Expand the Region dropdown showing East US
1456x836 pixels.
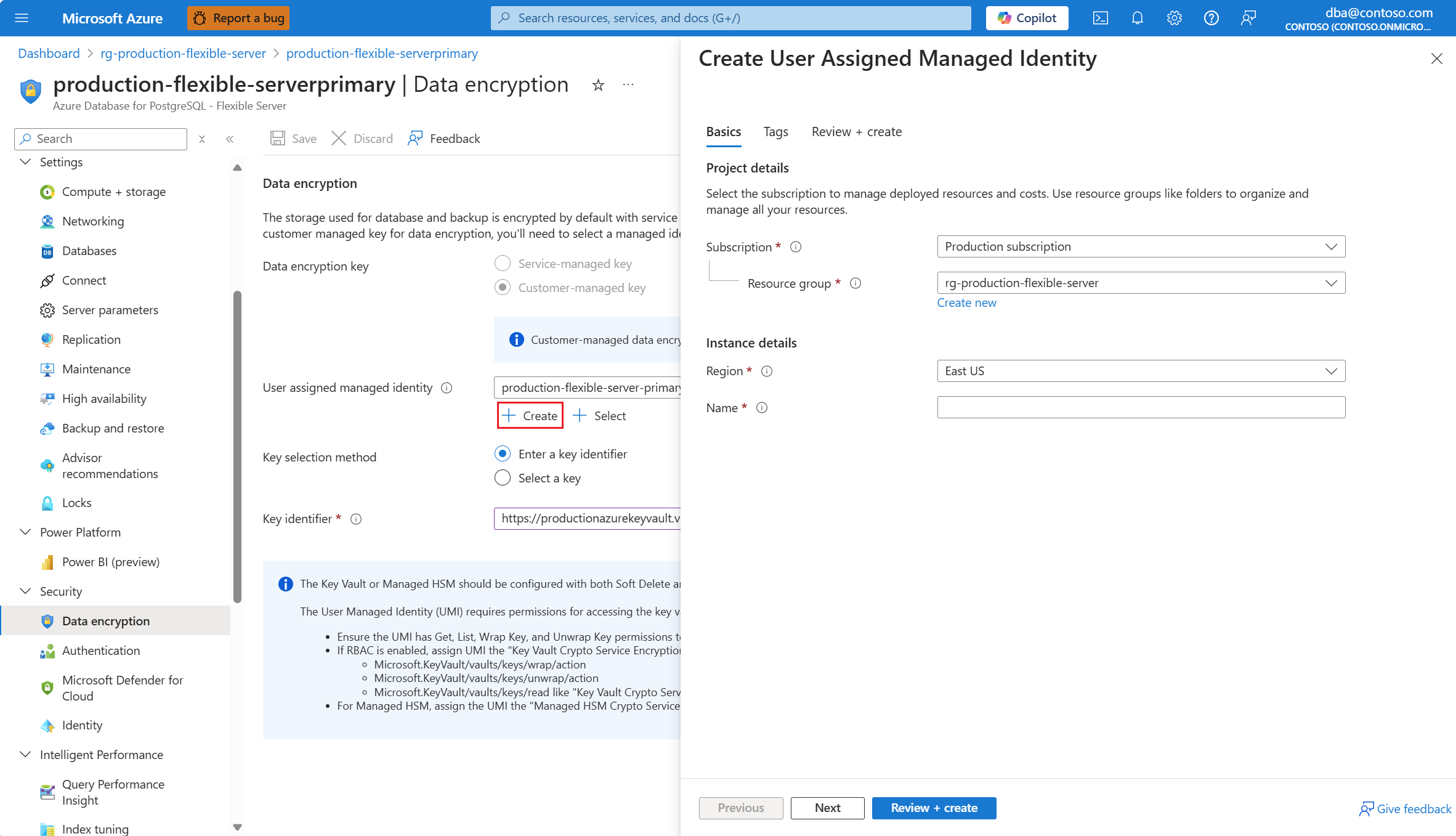point(1141,371)
